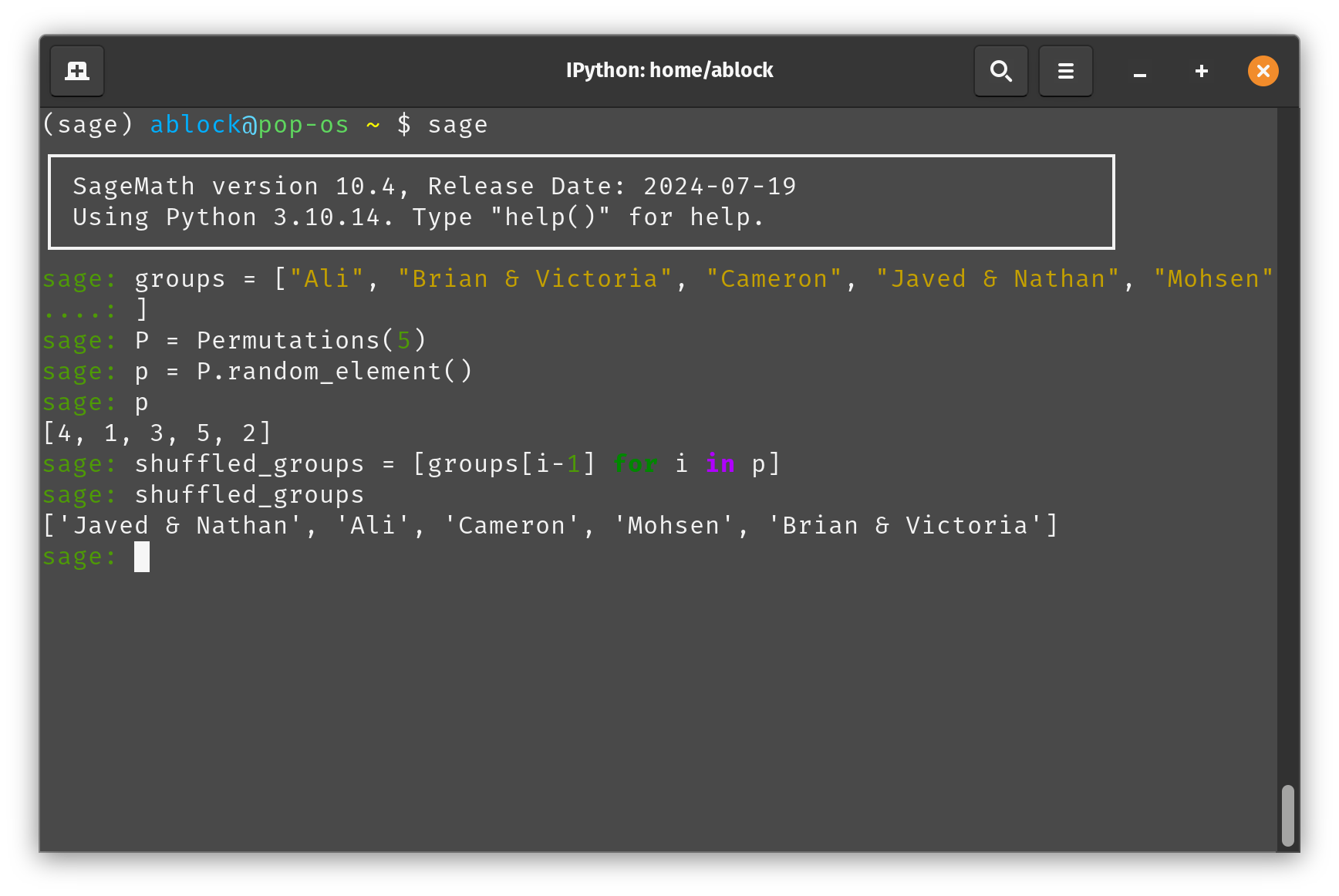
Task: Click the 'for' keyword in the list comprehension
Action: click(635, 463)
